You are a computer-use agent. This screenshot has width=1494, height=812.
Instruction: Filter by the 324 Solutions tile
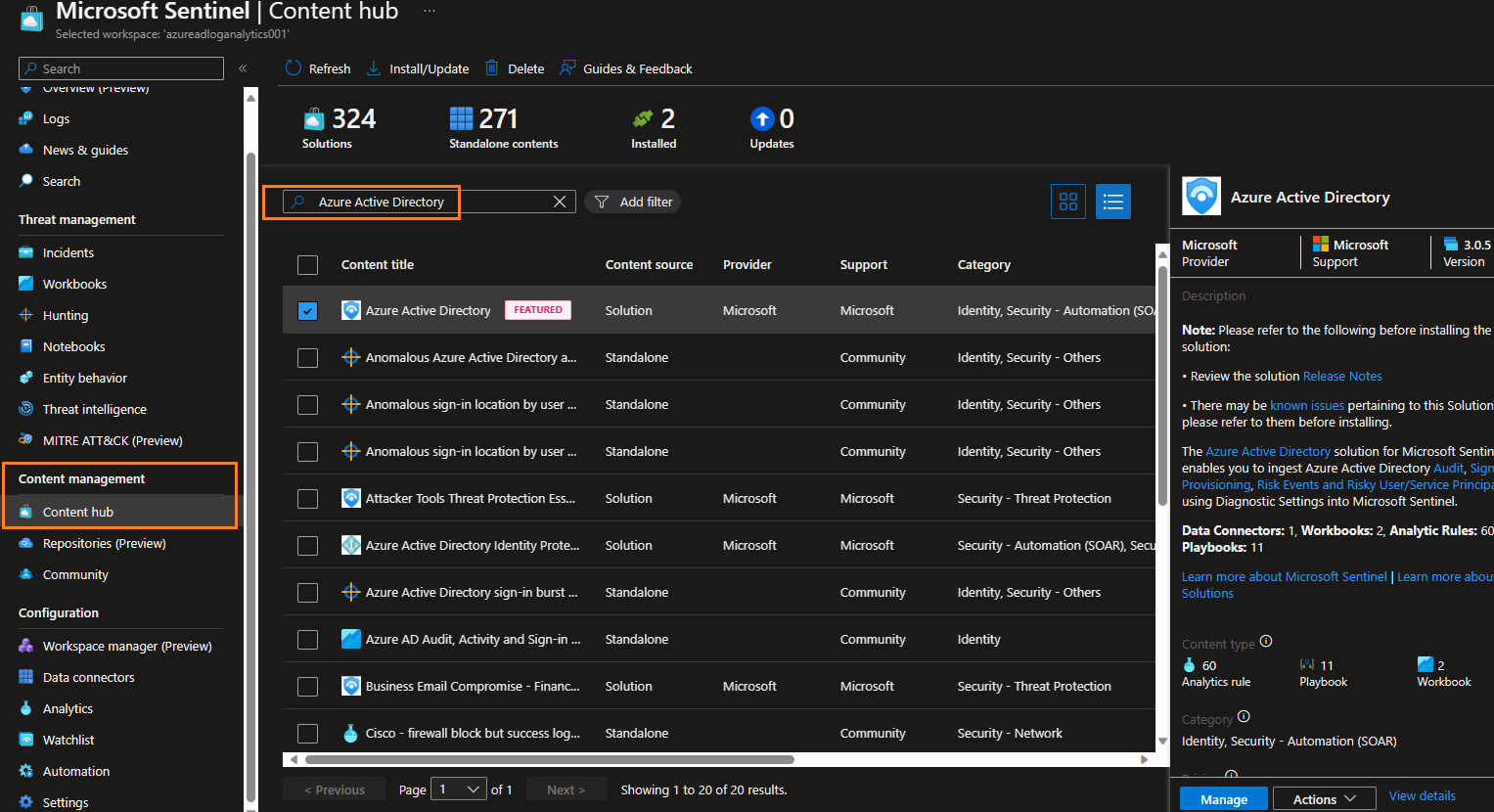click(x=339, y=128)
